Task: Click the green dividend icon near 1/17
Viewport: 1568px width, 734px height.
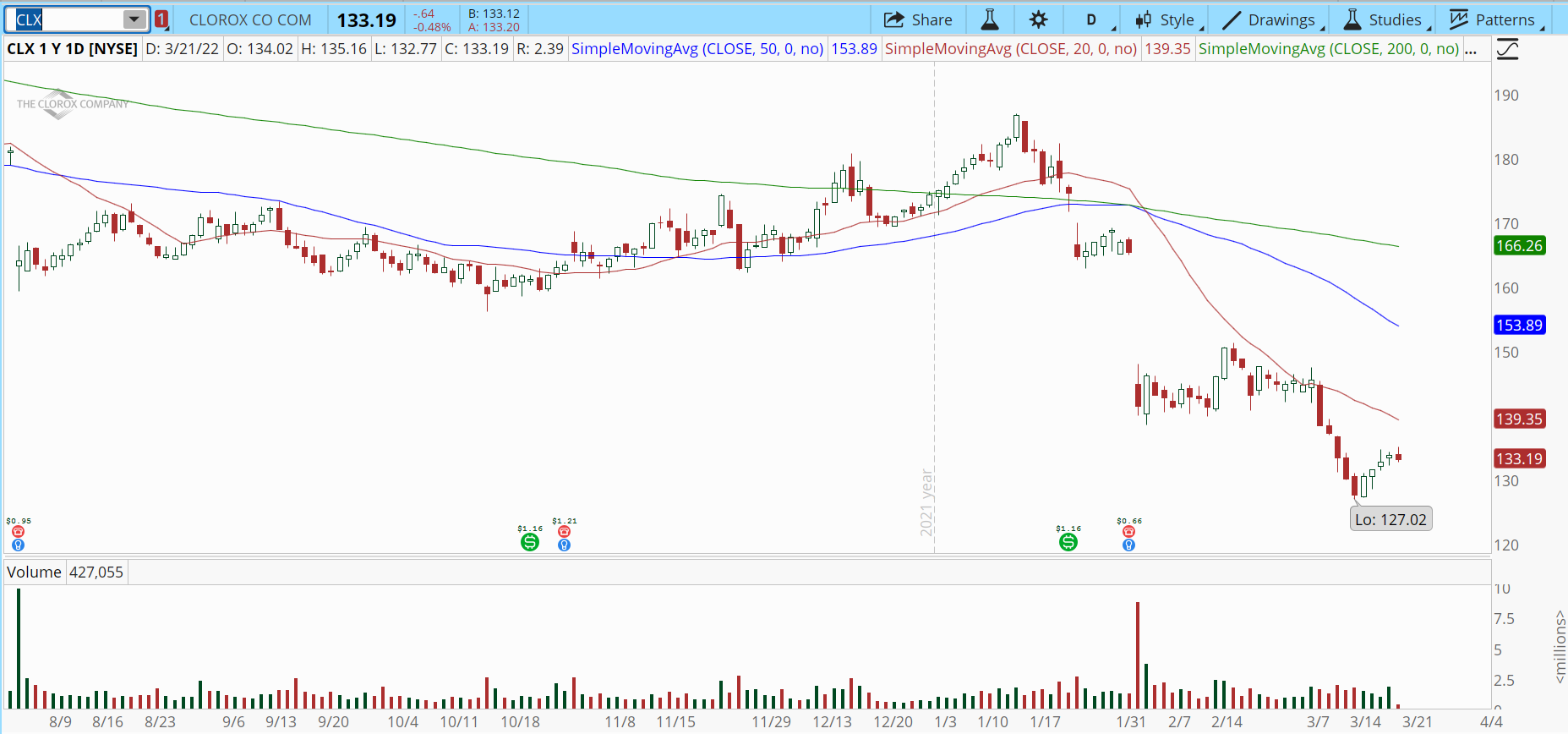Action: (x=1068, y=542)
